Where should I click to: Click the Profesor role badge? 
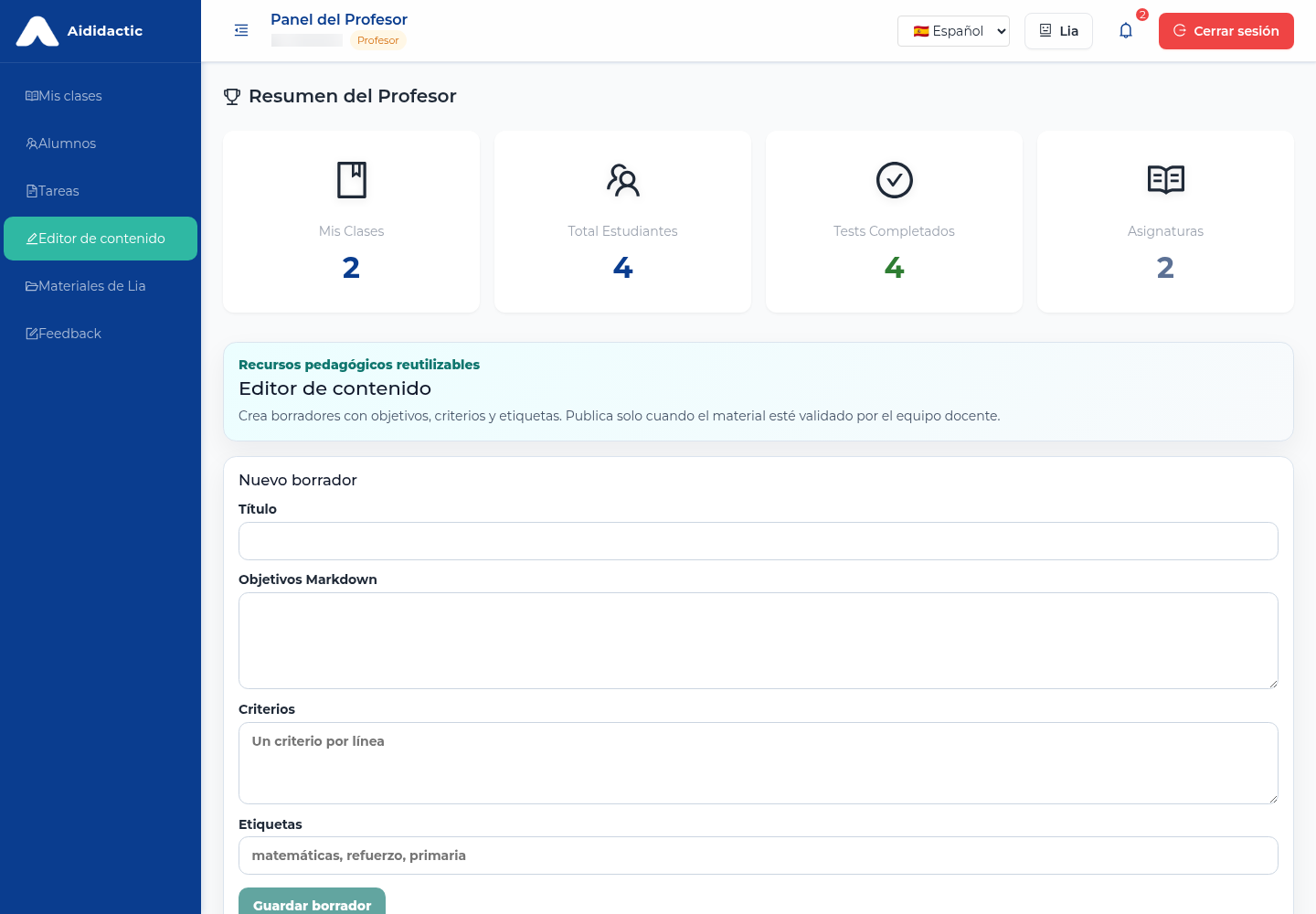click(378, 40)
